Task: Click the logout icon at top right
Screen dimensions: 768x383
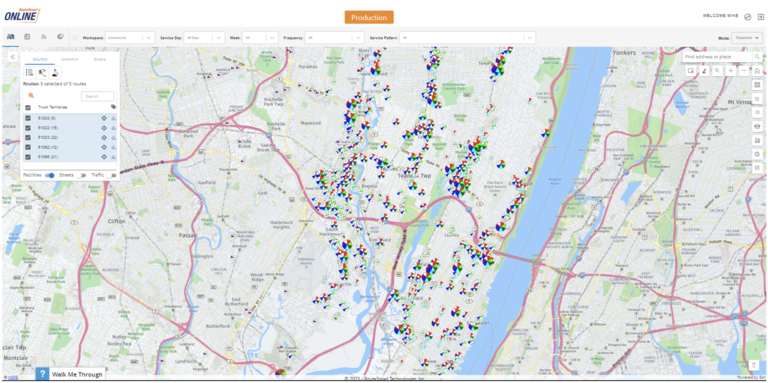Action: pos(761,16)
